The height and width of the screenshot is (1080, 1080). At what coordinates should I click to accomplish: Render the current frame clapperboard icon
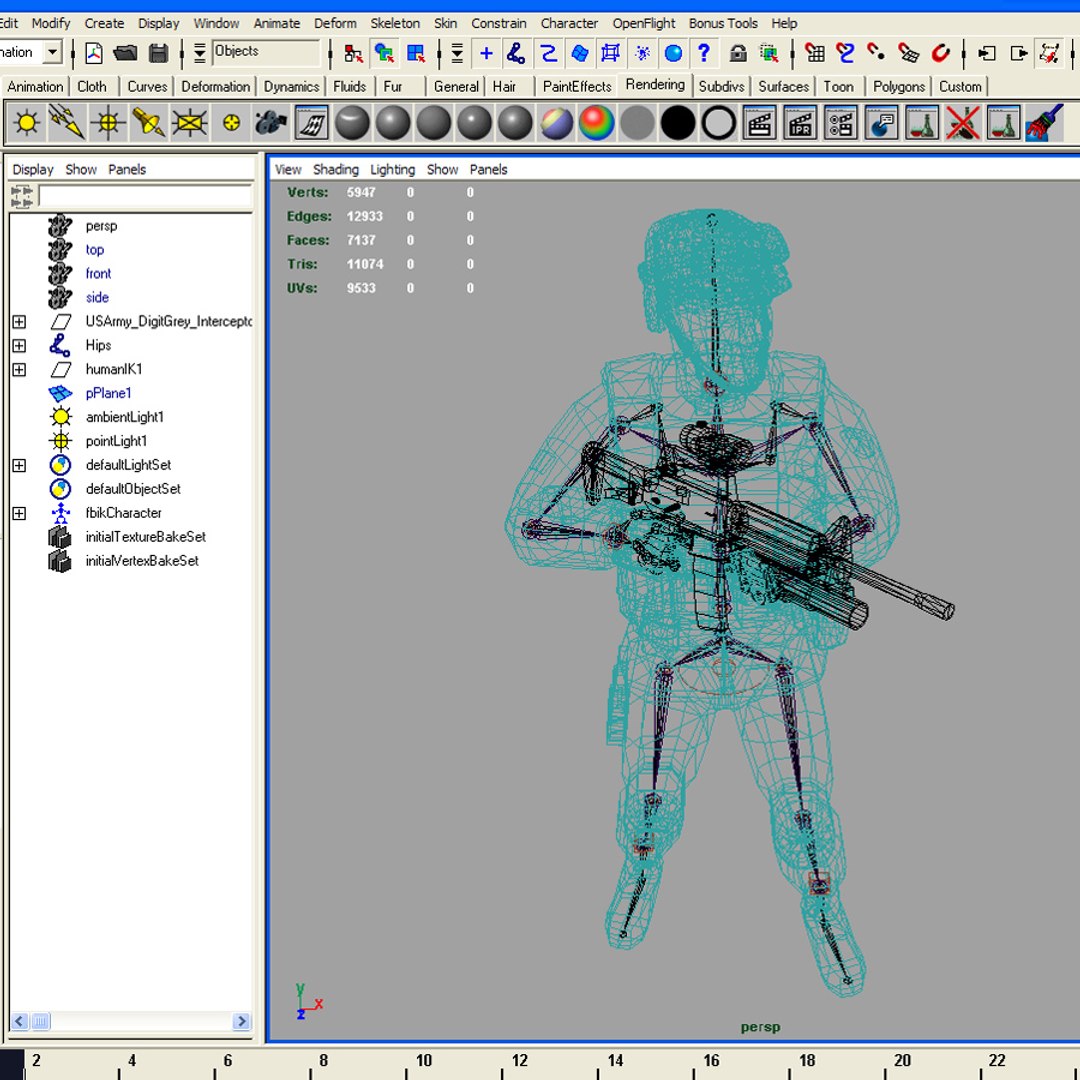[x=759, y=123]
